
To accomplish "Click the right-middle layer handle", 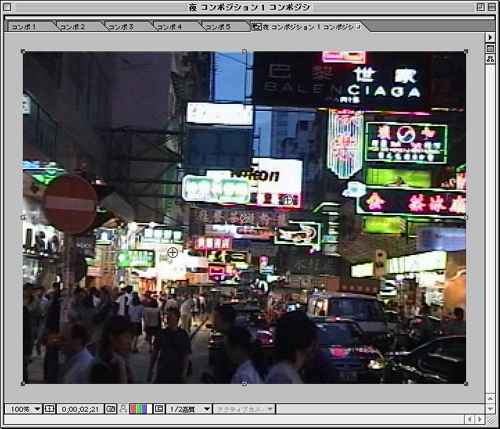I will (466, 218).
